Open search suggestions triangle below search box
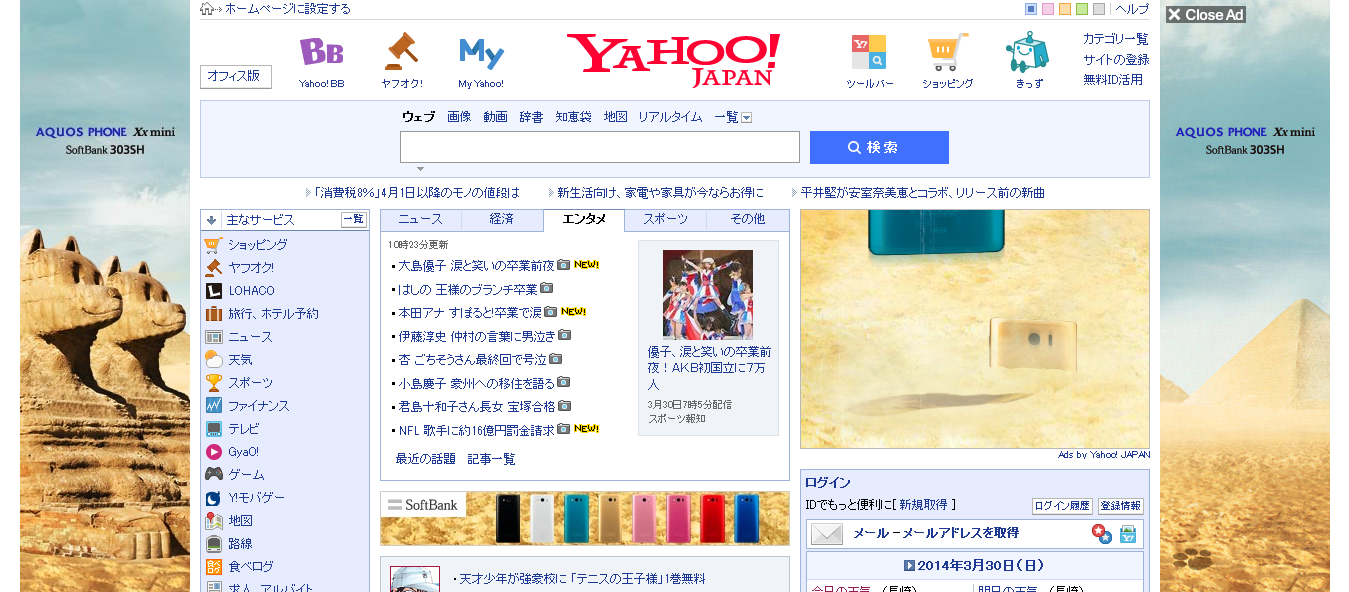 point(421,169)
